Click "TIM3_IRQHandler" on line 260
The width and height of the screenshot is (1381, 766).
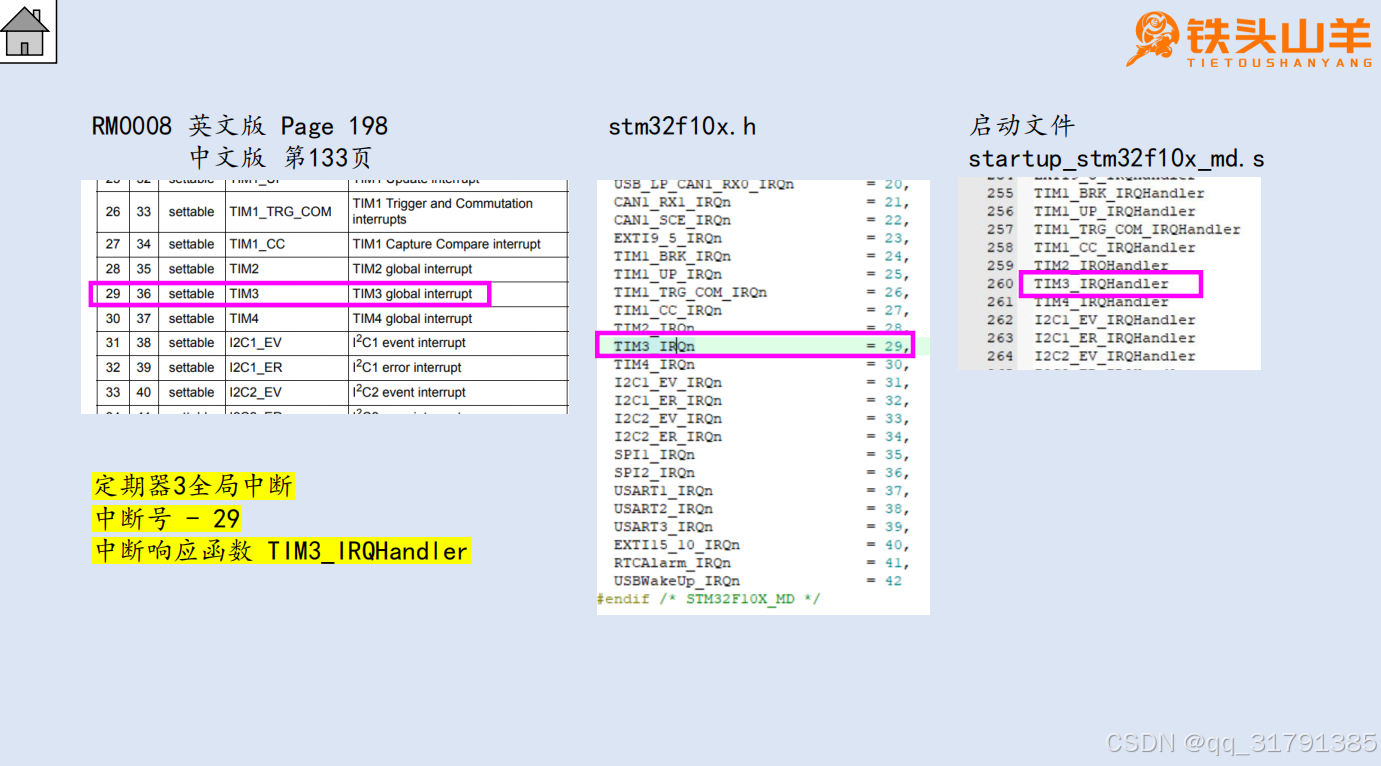[x=1101, y=284]
